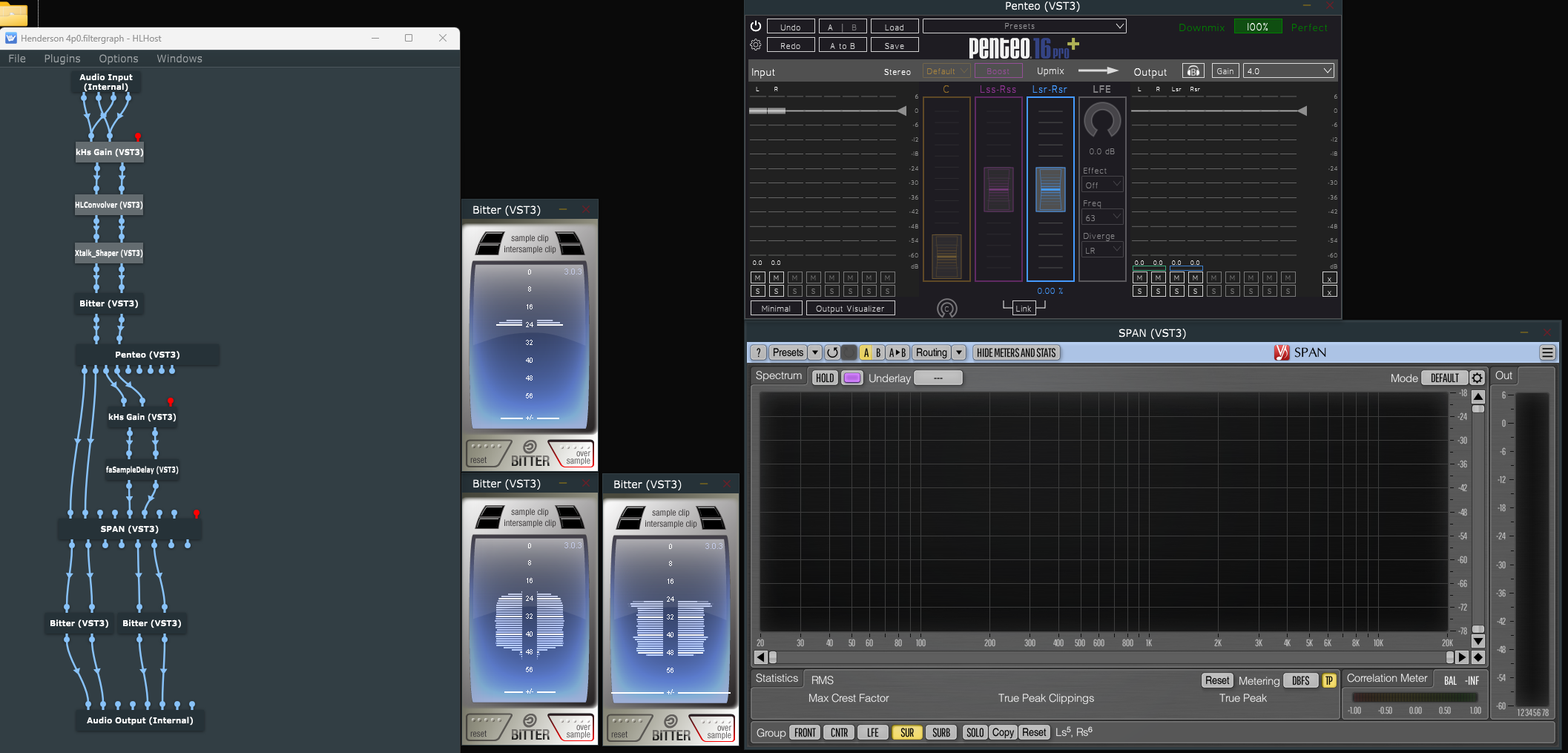
Task: Open LFE Diverge LR dropdown
Action: point(1102,250)
